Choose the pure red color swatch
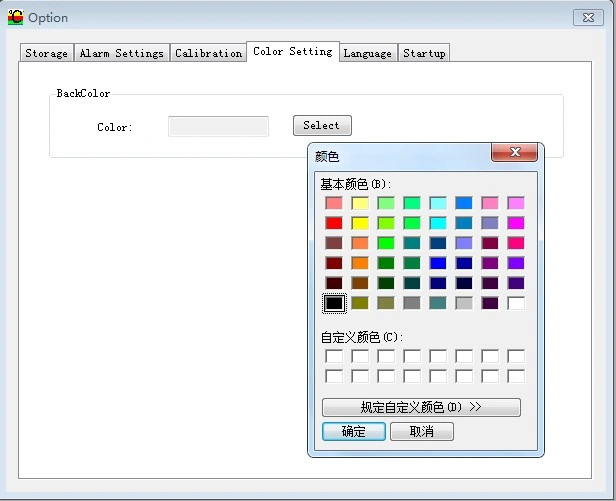Screen dimensions: 616x501 [x=334, y=223]
